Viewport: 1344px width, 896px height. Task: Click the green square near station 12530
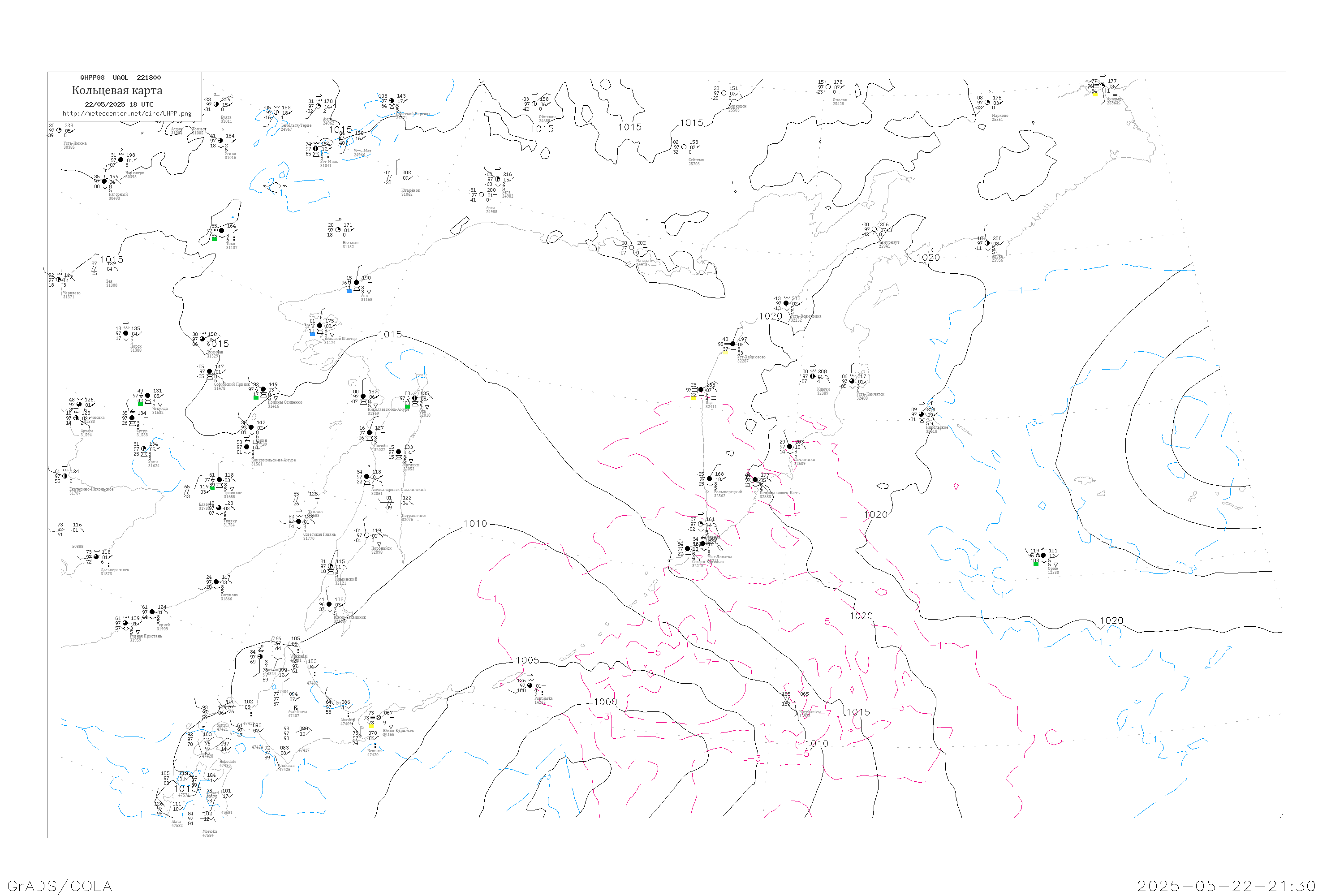pyautogui.click(x=1036, y=564)
